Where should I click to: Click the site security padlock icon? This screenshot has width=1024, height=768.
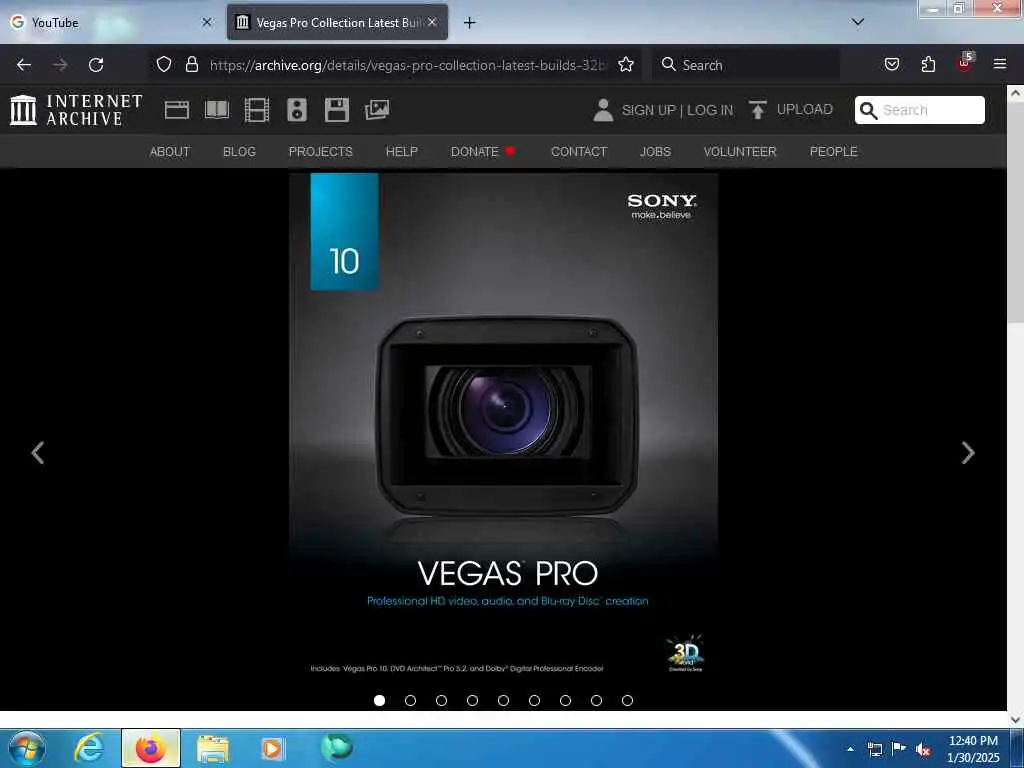(x=191, y=64)
